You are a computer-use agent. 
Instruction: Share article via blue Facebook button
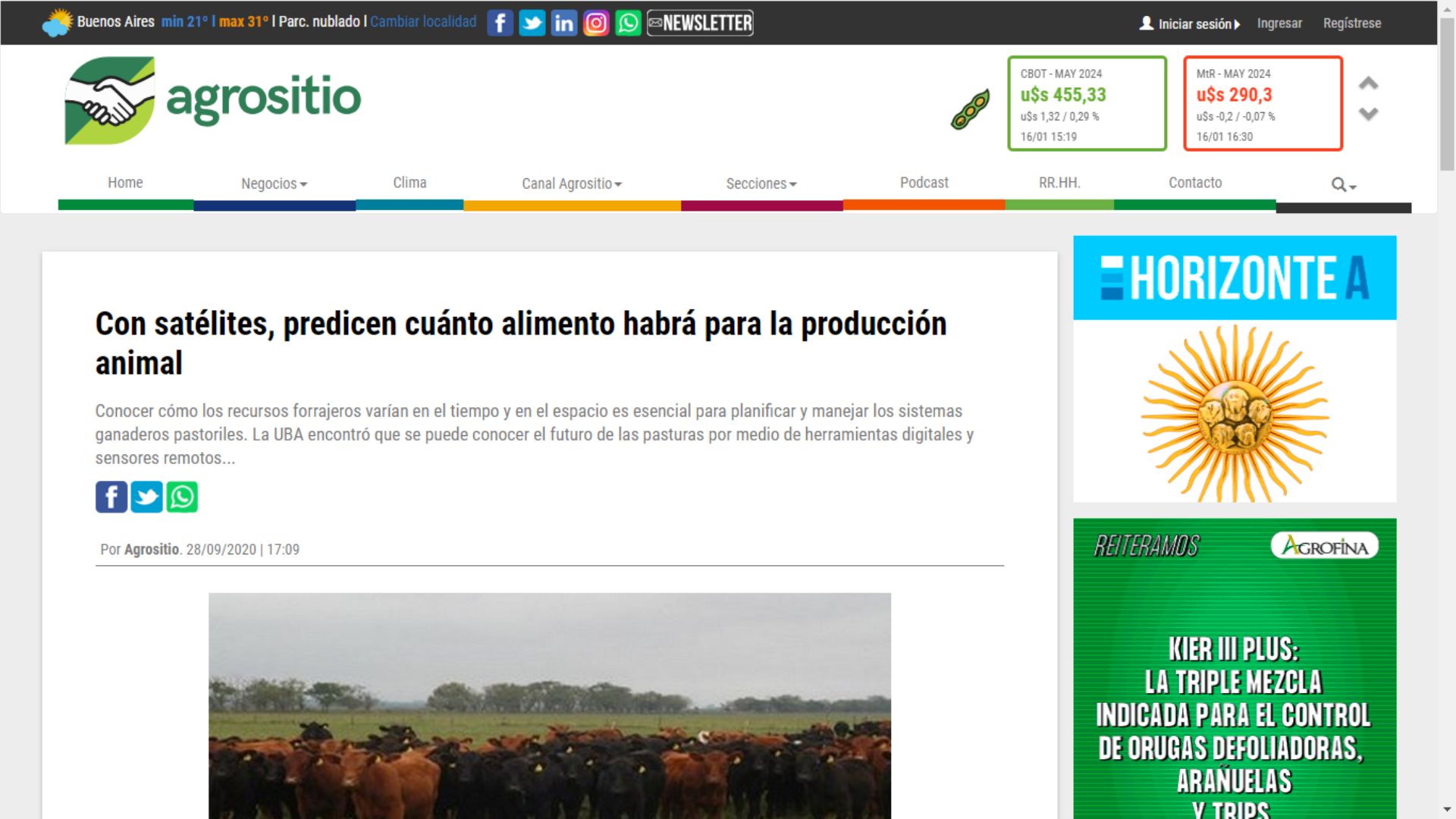111,497
